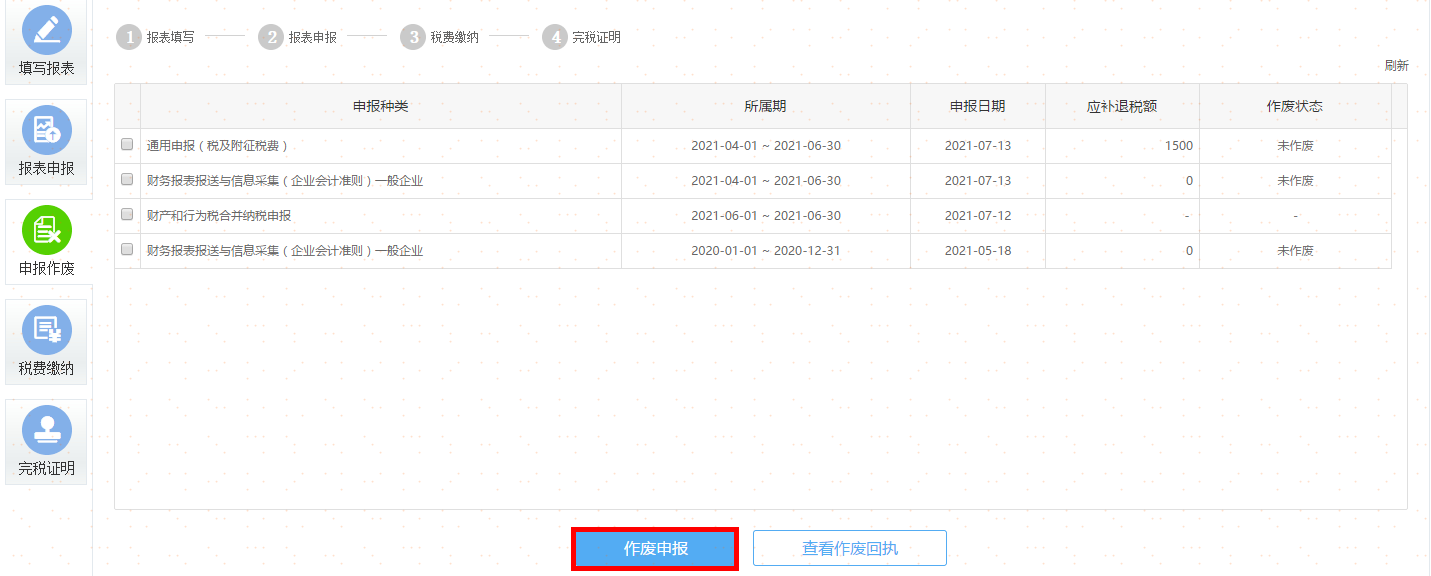1431x576 pixels.
Task: Click the 2020-01-01 ~ 2020-12-31 period cell
Action: coord(766,251)
